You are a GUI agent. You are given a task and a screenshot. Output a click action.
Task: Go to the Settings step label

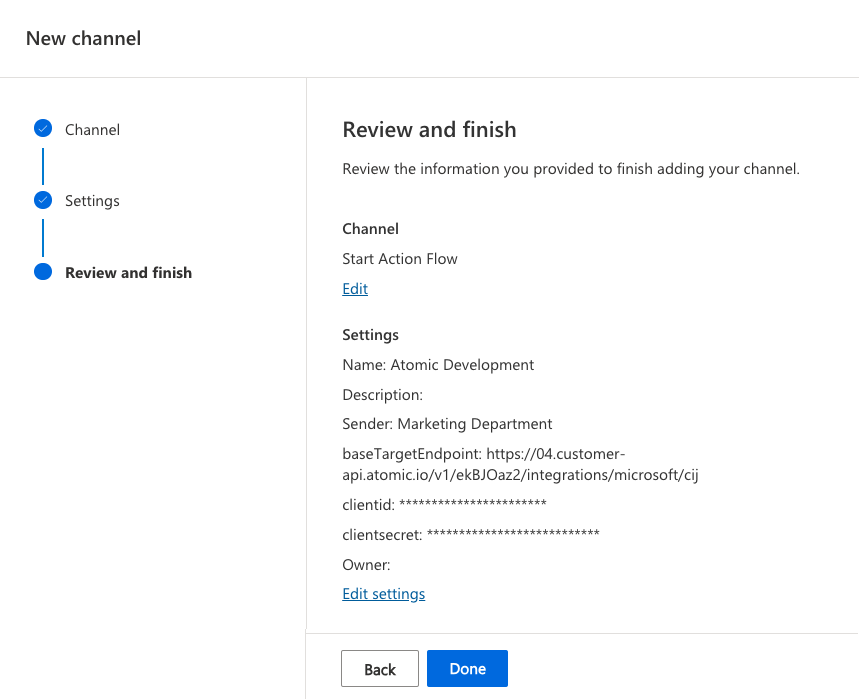click(x=92, y=201)
